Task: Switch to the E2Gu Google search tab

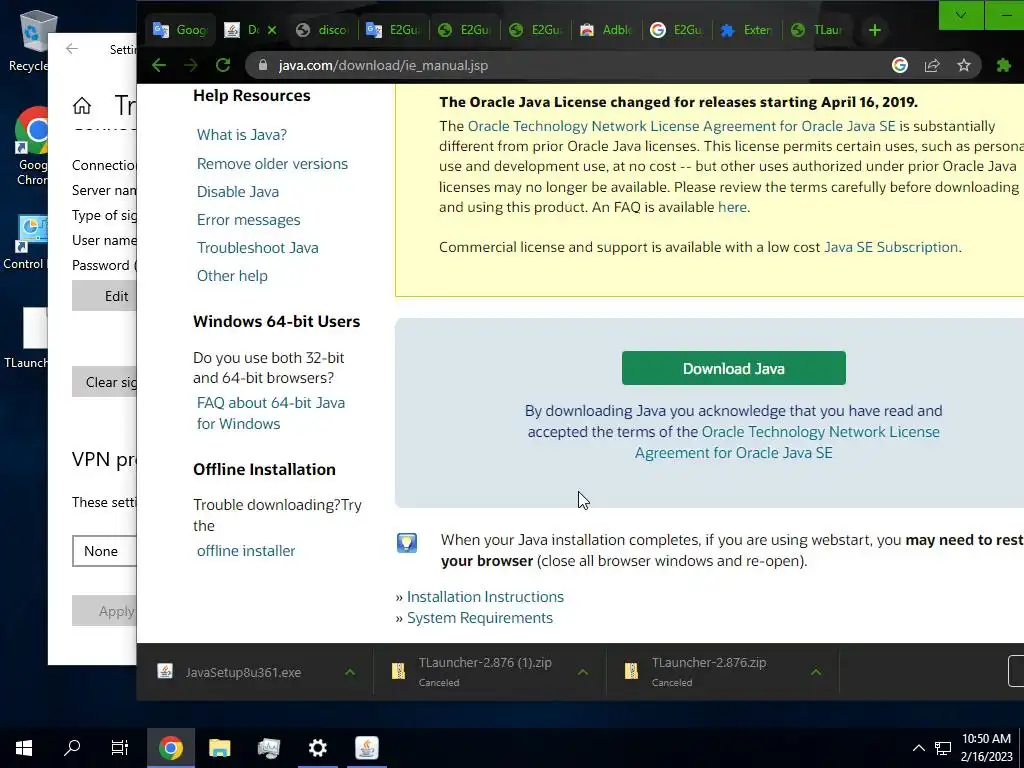Action: (677, 30)
